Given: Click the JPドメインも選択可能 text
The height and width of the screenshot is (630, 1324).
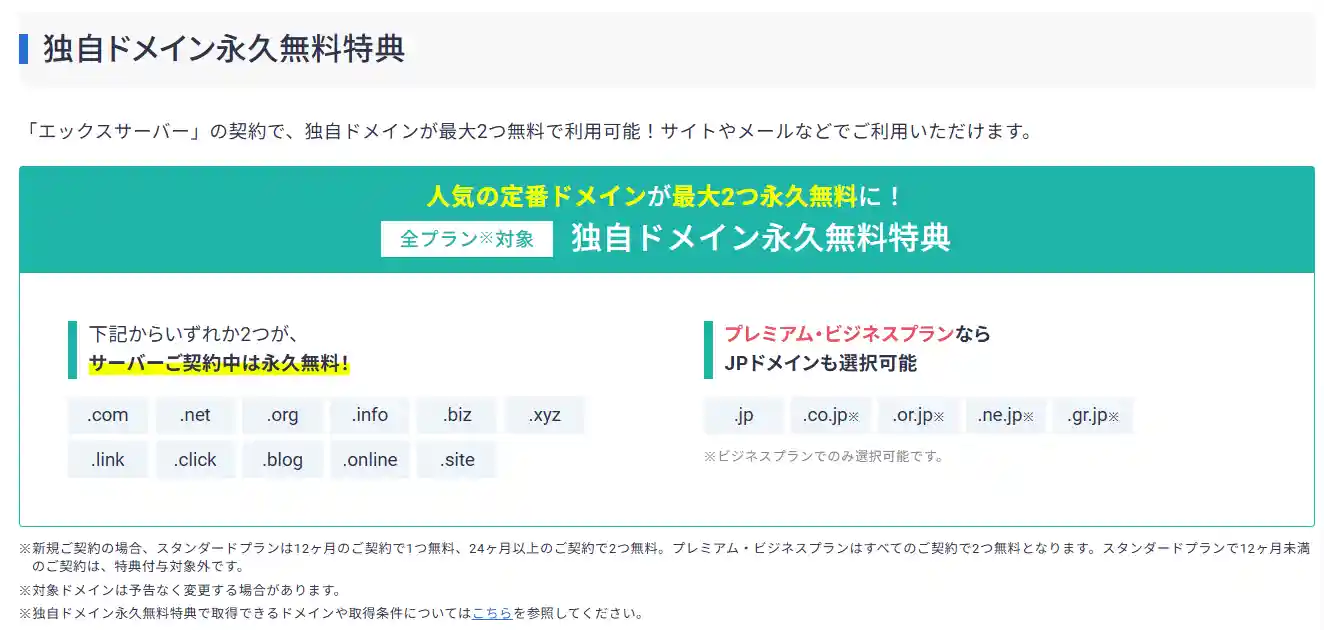Looking at the screenshot, I should (820, 363).
